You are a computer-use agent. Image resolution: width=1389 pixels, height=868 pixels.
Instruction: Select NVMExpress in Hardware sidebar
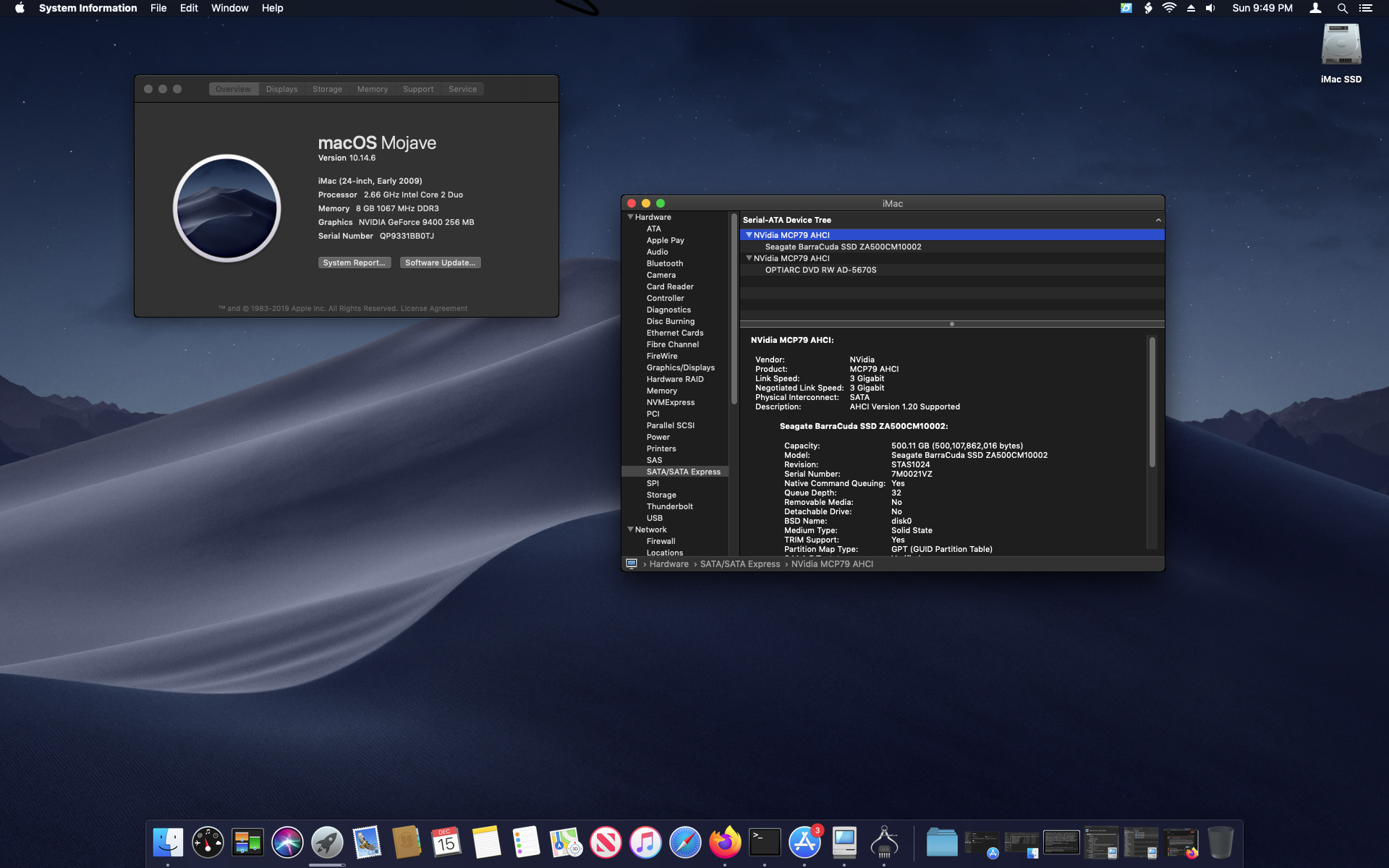point(670,402)
